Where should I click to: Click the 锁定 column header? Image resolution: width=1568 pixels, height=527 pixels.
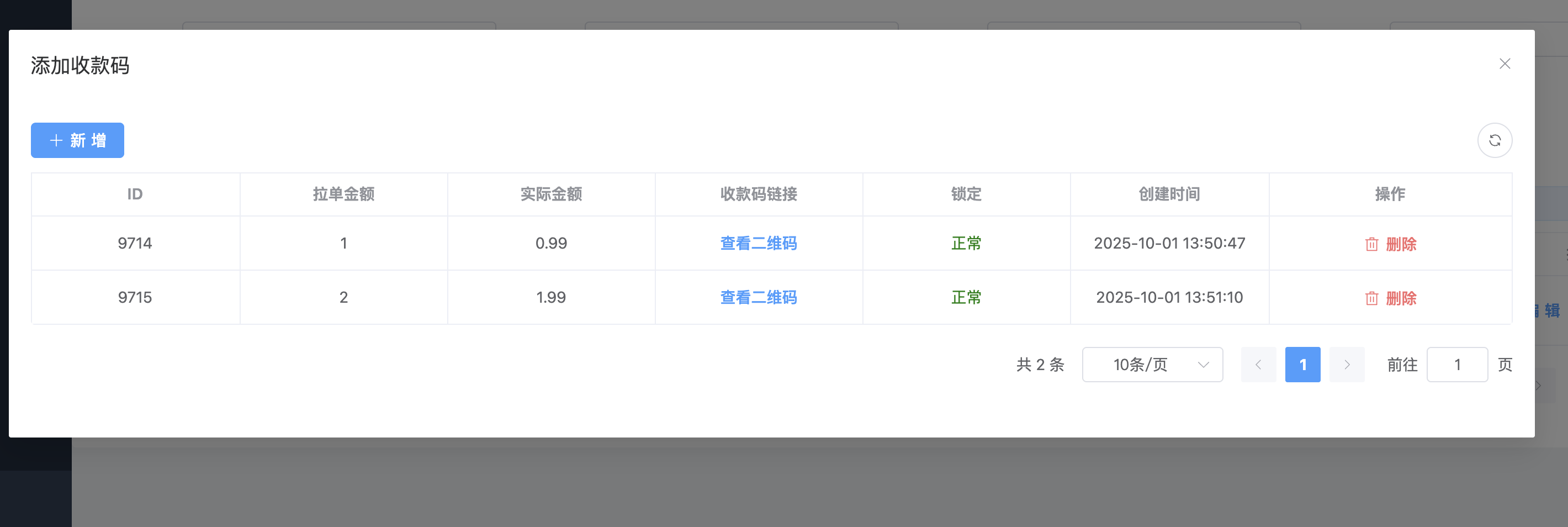(966, 194)
